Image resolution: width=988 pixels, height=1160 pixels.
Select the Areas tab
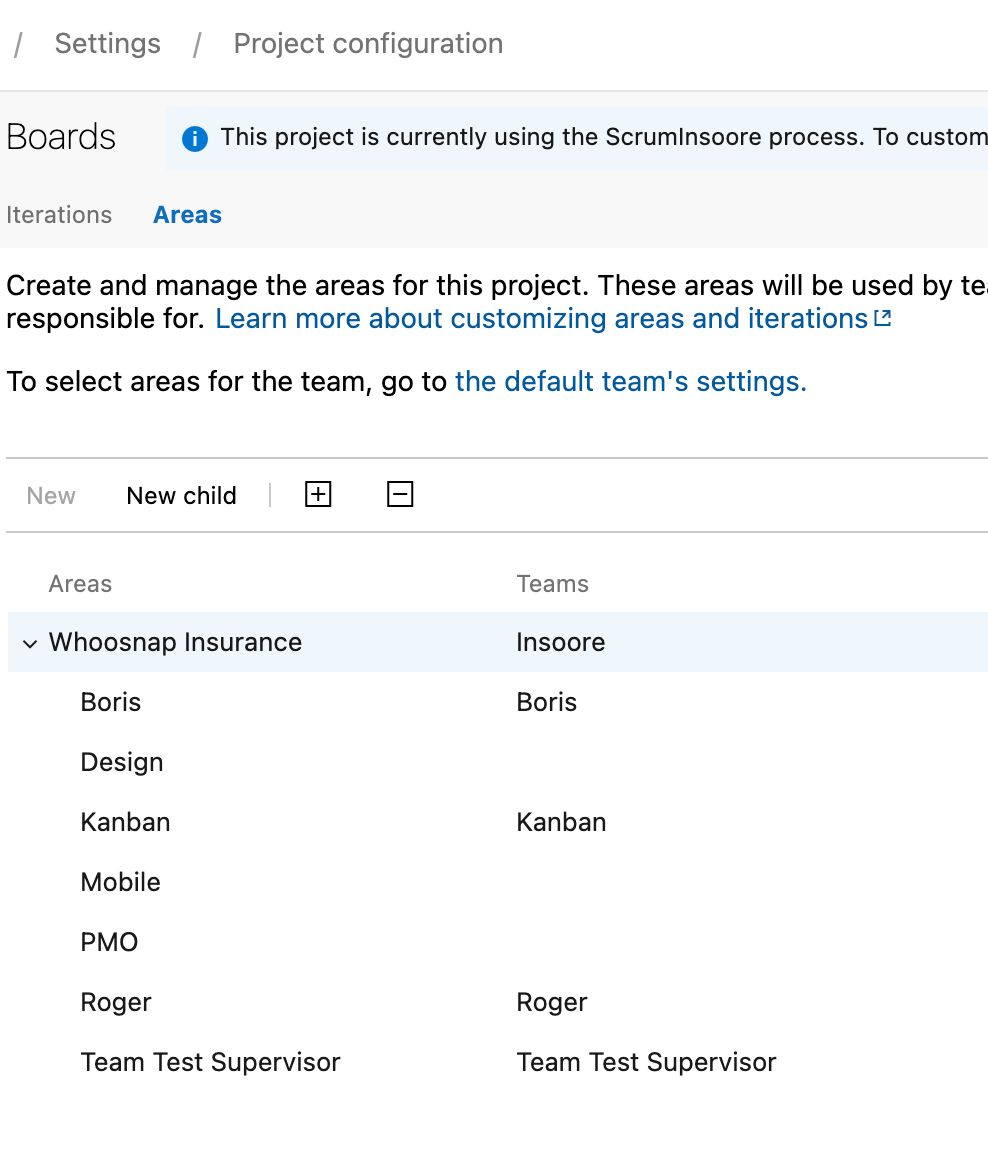[187, 215]
